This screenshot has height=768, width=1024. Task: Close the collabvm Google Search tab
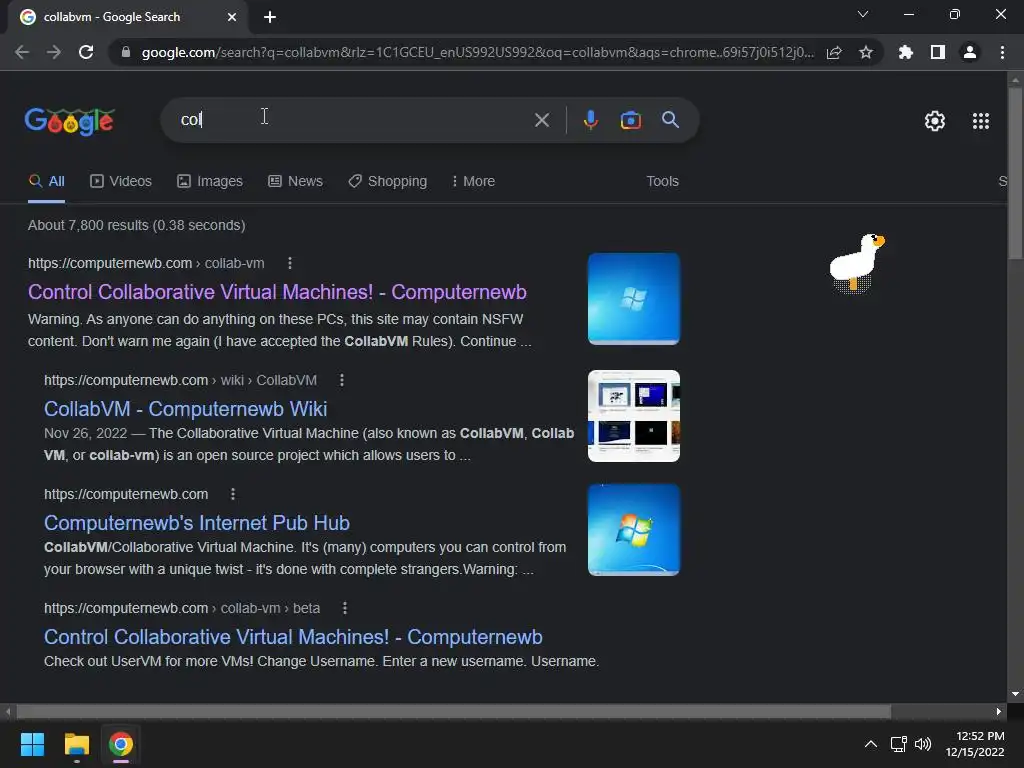pos(232,18)
